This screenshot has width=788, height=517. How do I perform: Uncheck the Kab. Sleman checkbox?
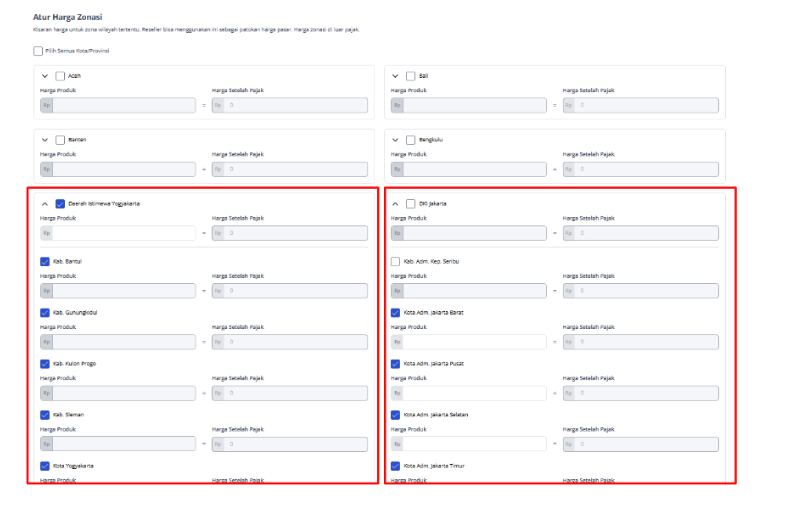45,414
